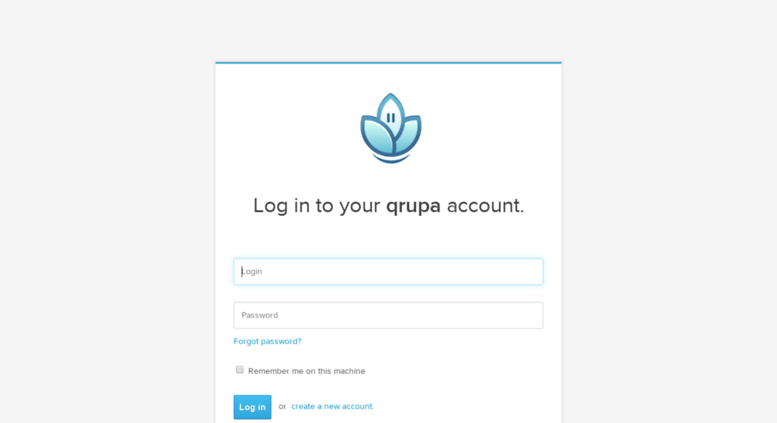Screen dimensions: 777x423
Task: Click the 'Remember me on this machine' label
Action: (x=306, y=371)
